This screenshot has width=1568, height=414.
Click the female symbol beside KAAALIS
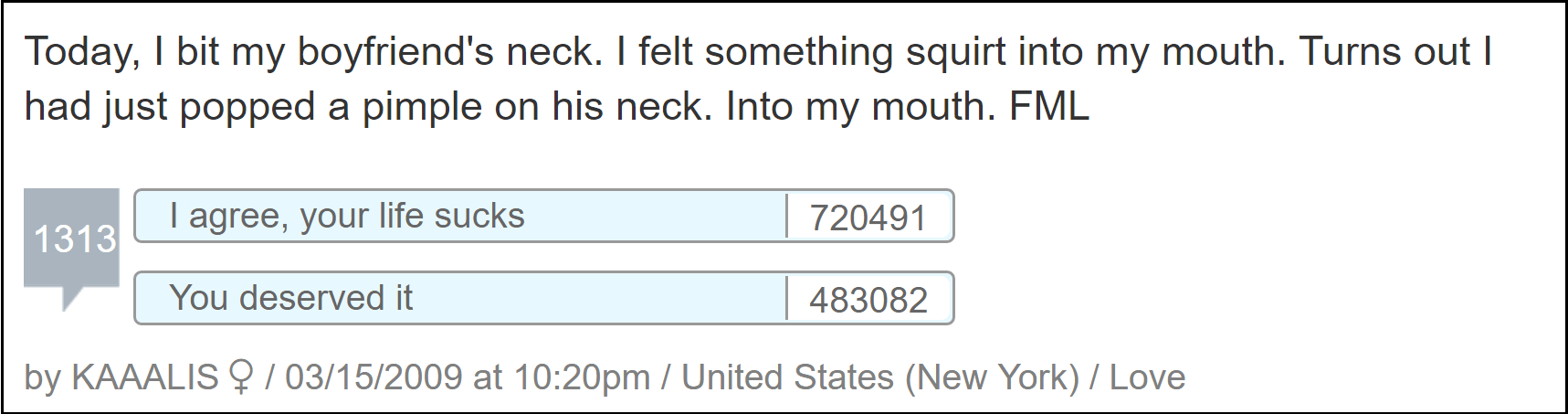coord(241,377)
